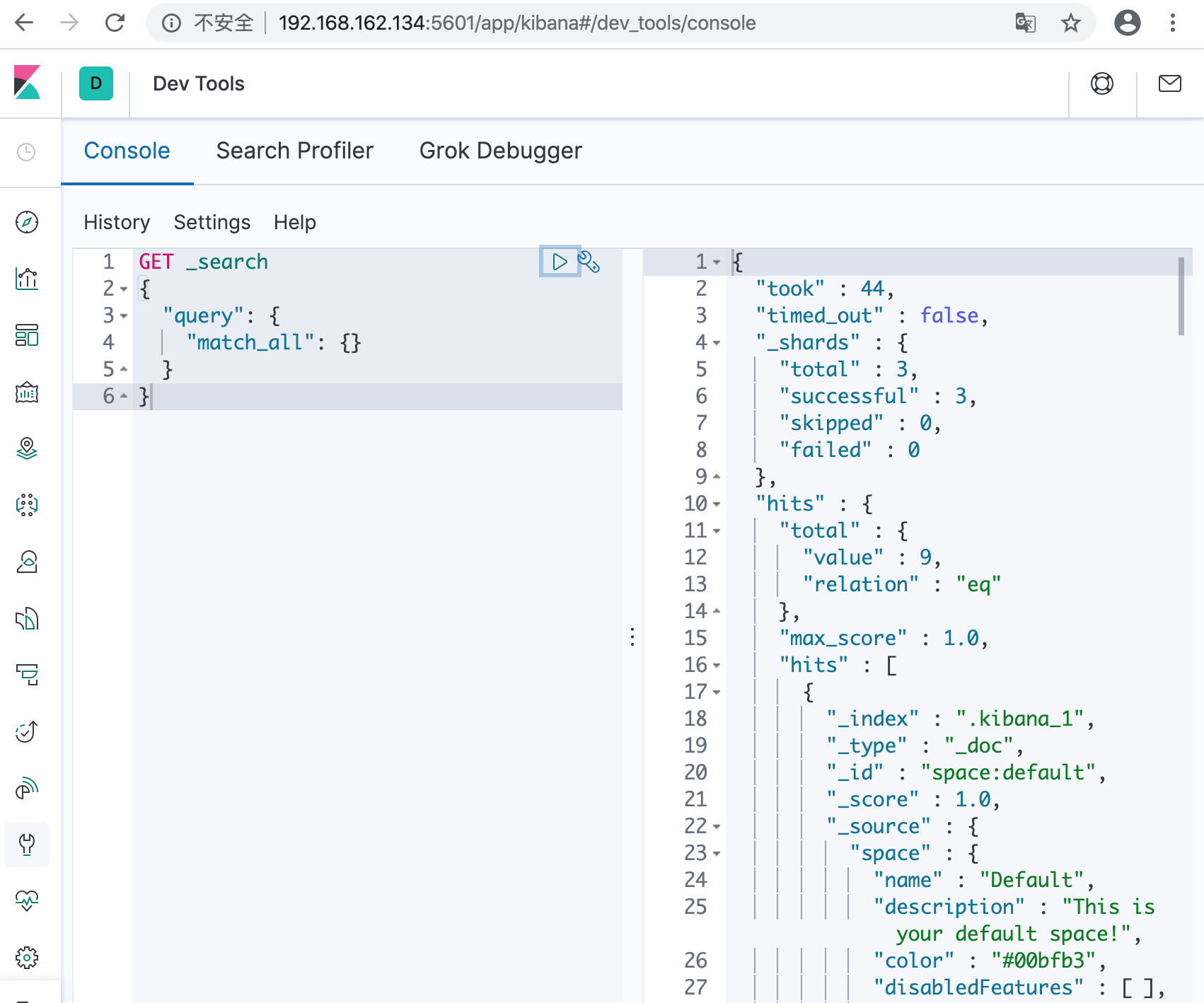Click the "match_all" line in editor
Viewport: 1204px width, 1003px height.
point(274,342)
